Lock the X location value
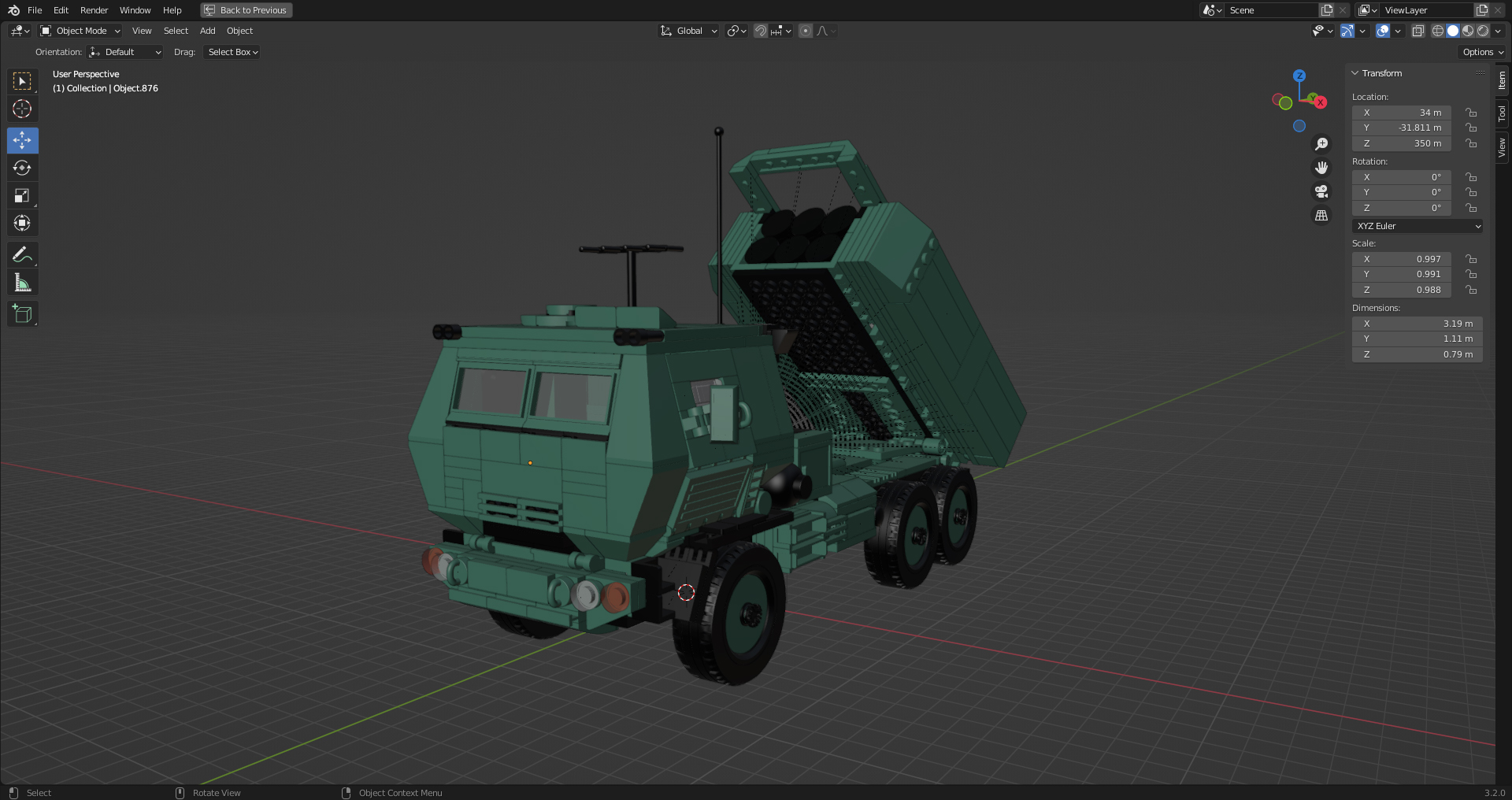The width and height of the screenshot is (1512, 800). [x=1470, y=113]
